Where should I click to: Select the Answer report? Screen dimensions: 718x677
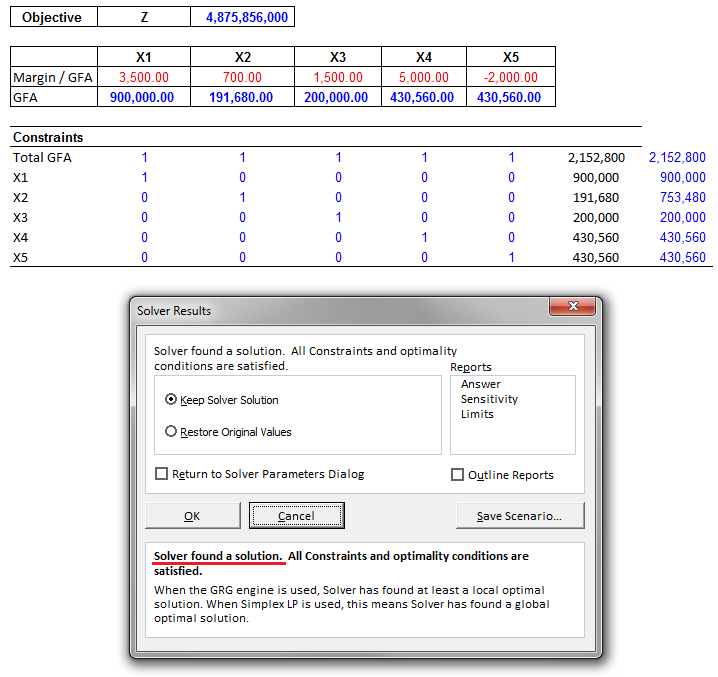coord(481,384)
